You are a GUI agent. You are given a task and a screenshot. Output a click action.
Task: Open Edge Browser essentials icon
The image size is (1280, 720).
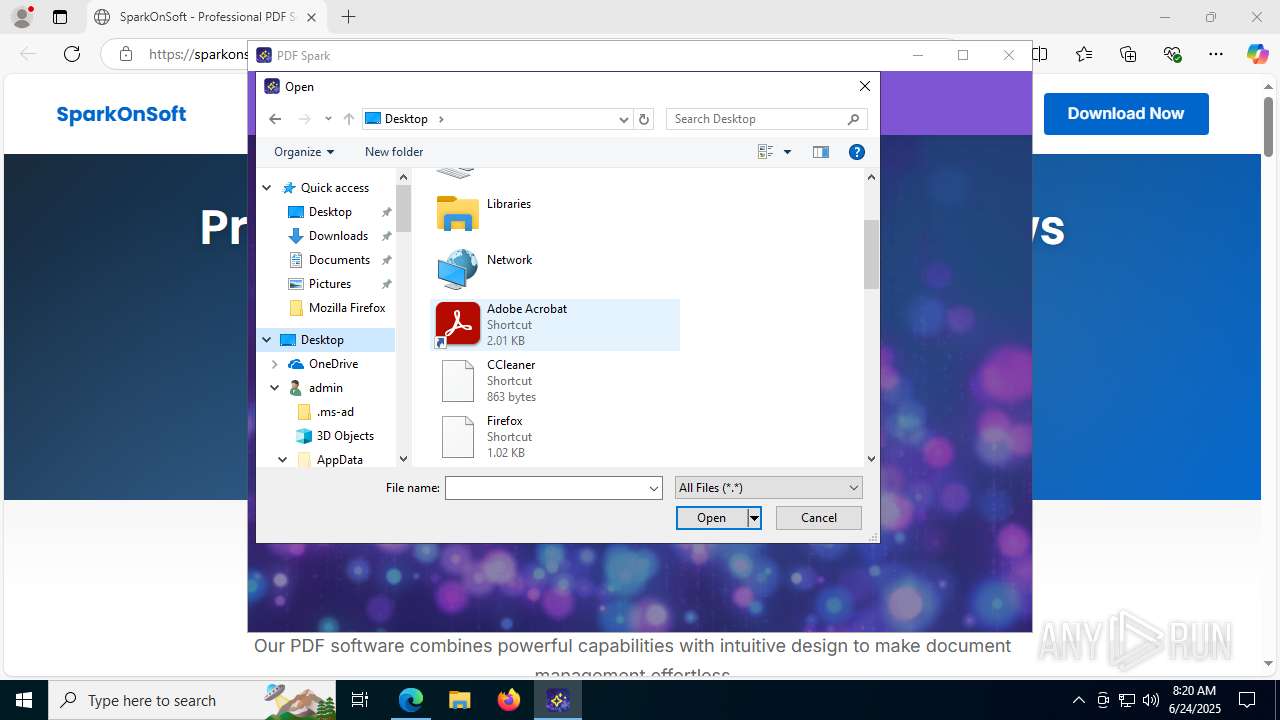pyautogui.click(x=1172, y=54)
